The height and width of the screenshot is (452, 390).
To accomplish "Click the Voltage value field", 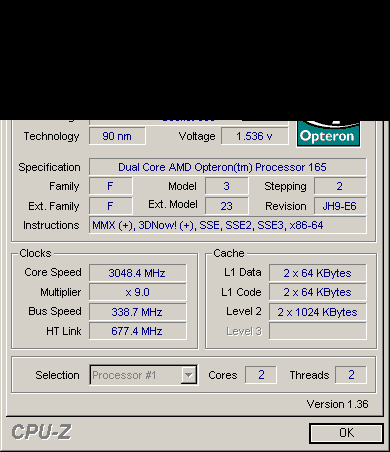I will click(255, 136).
